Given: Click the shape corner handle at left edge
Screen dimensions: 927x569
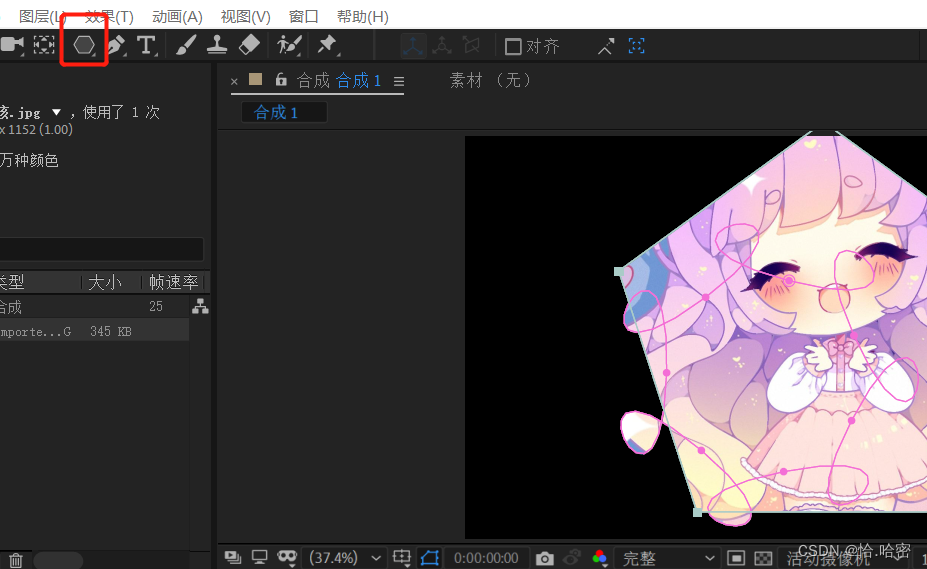Looking at the screenshot, I should [618, 272].
